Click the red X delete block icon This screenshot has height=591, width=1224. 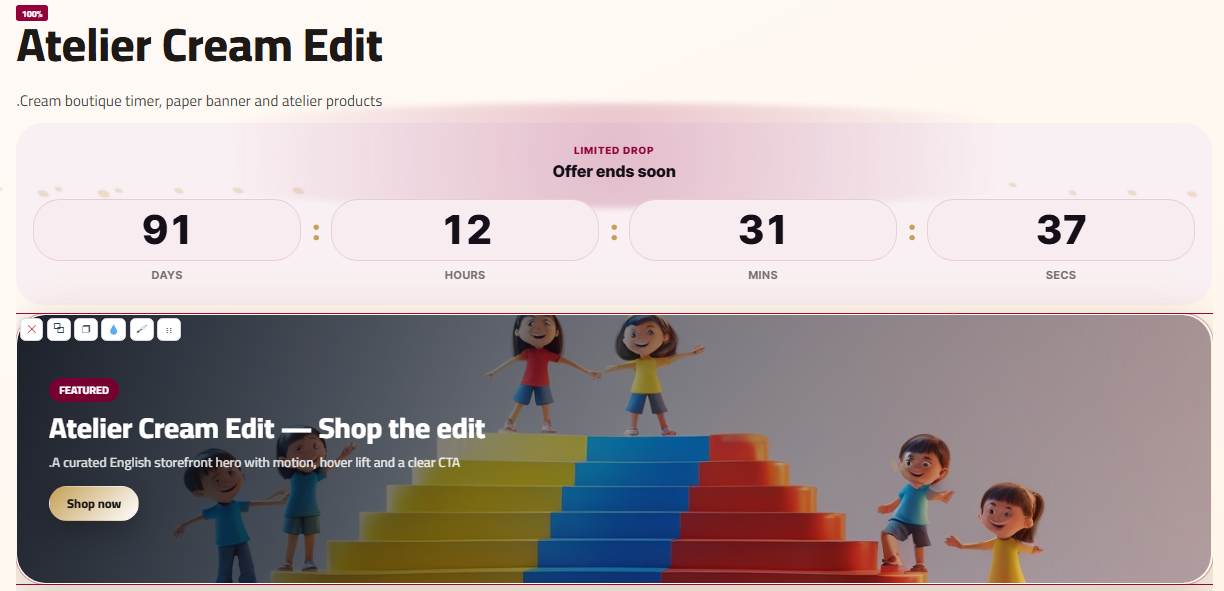point(31,329)
